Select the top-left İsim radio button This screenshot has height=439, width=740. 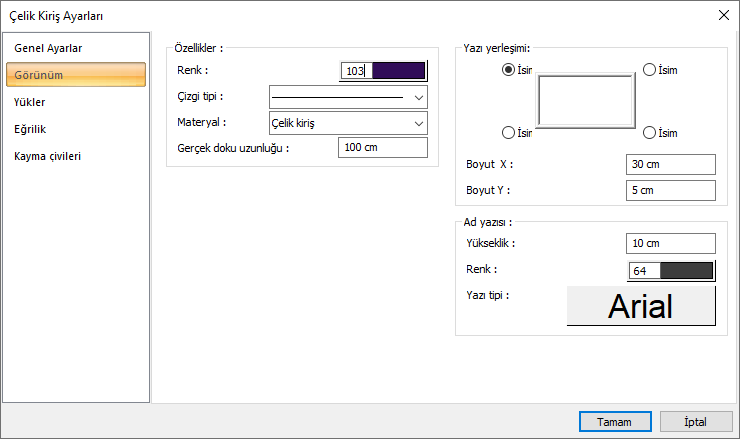point(509,70)
